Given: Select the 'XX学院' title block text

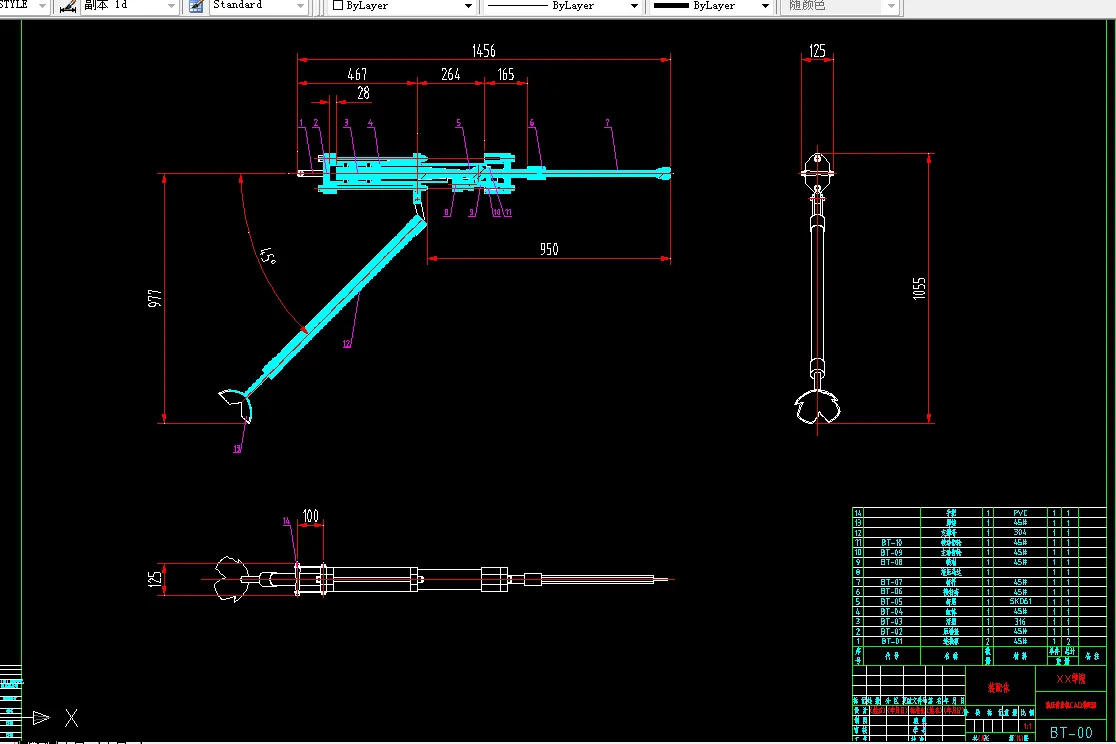Looking at the screenshot, I should (x=1070, y=678).
